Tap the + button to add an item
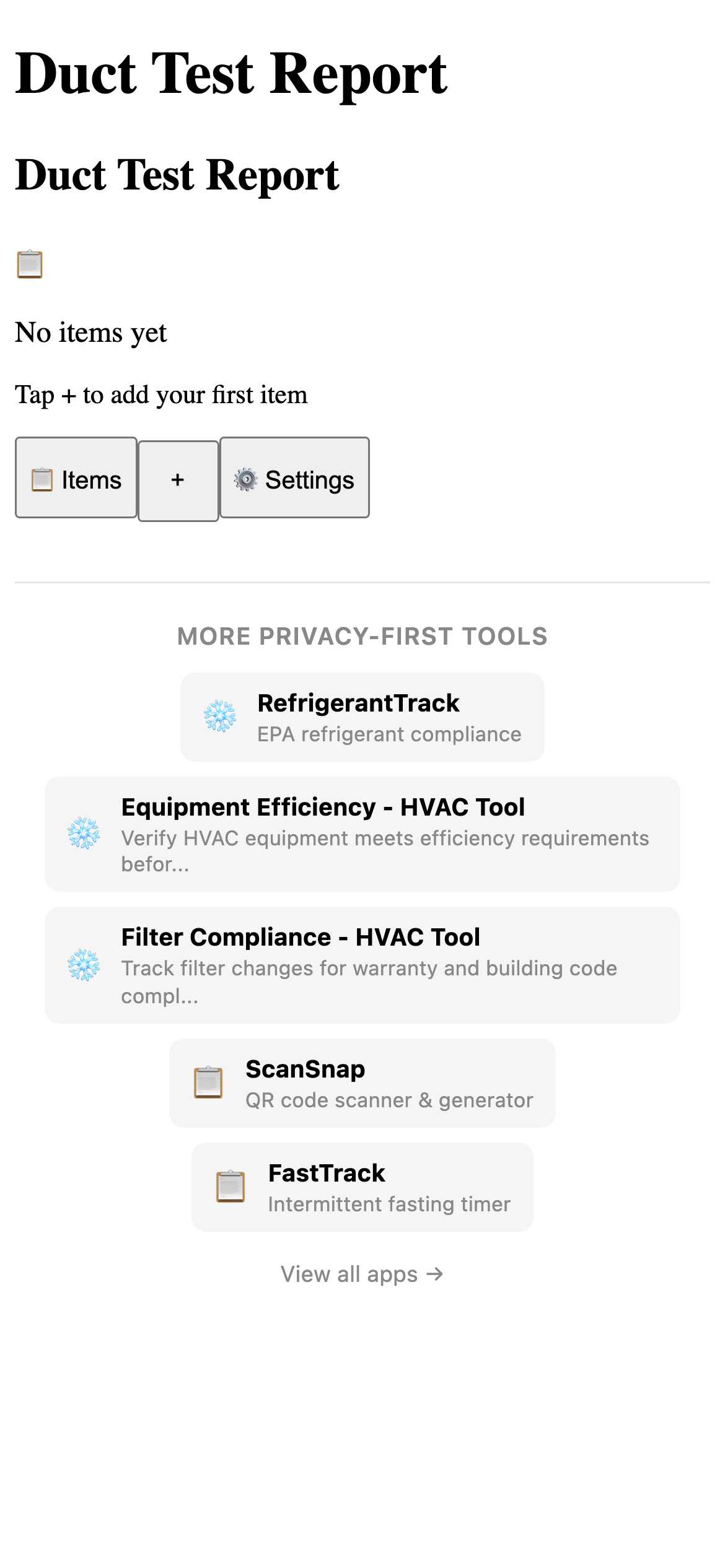The height and width of the screenshot is (1568, 725). click(178, 479)
